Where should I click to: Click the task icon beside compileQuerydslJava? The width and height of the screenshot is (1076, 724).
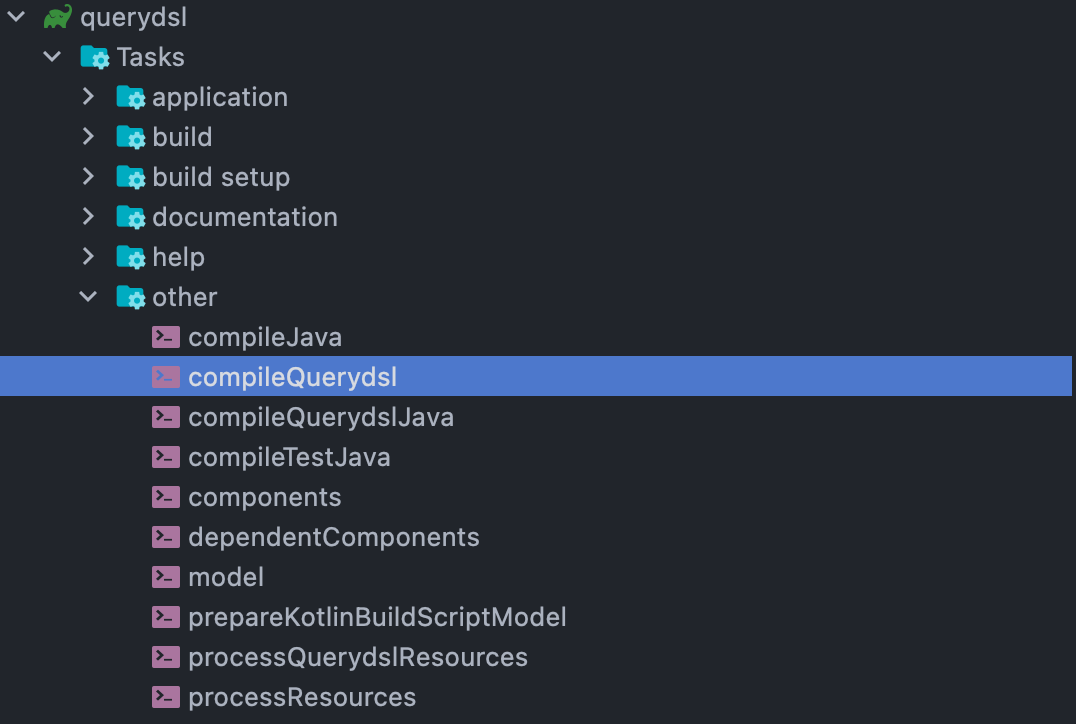[166, 417]
